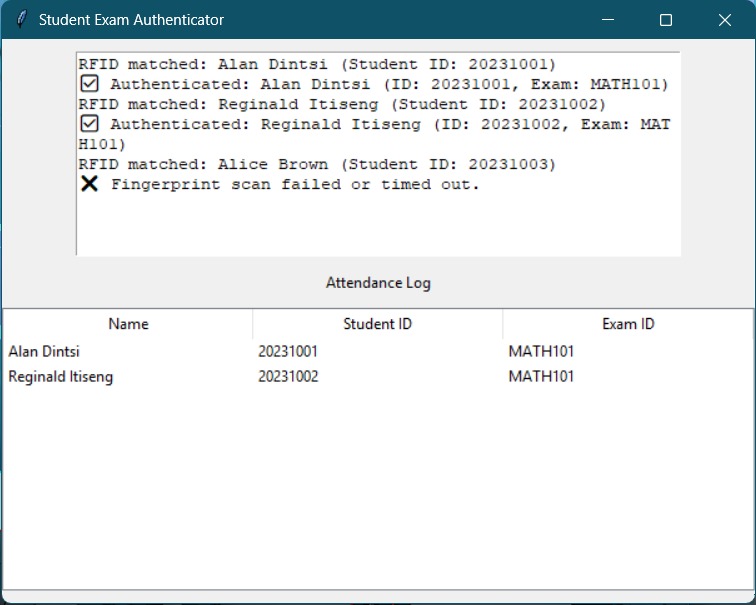Click the checkmark icon beside Authenticated: Reginald Itiseng
The width and height of the screenshot is (756, 605).
click(x=89, y=123)
